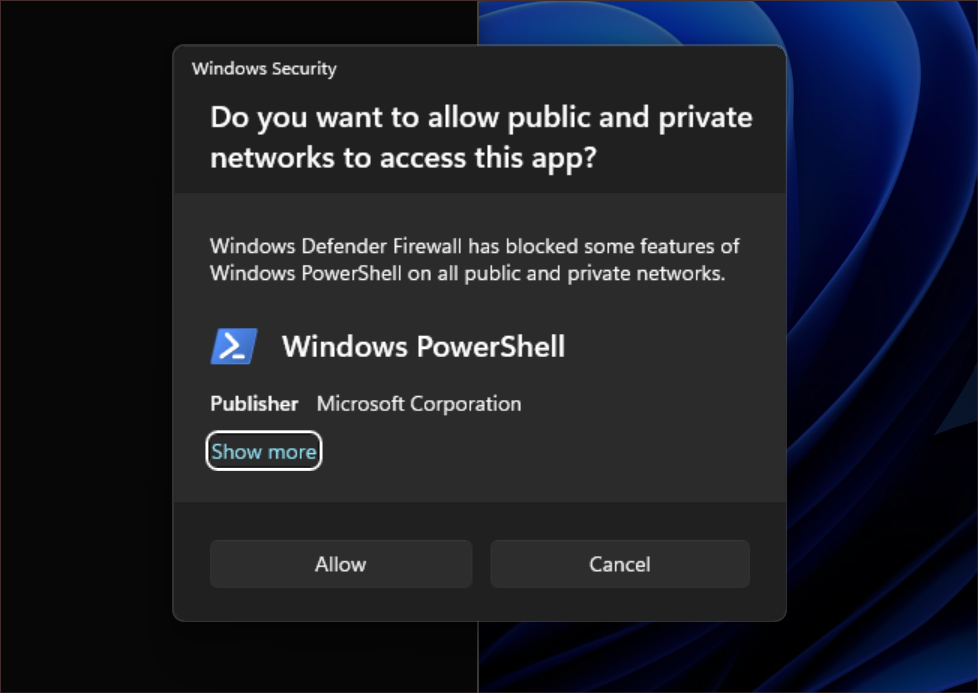This screenshot has width=978, height=693.
Task: Click the dark desktop area left of dialog
Action: click(85, 350)
